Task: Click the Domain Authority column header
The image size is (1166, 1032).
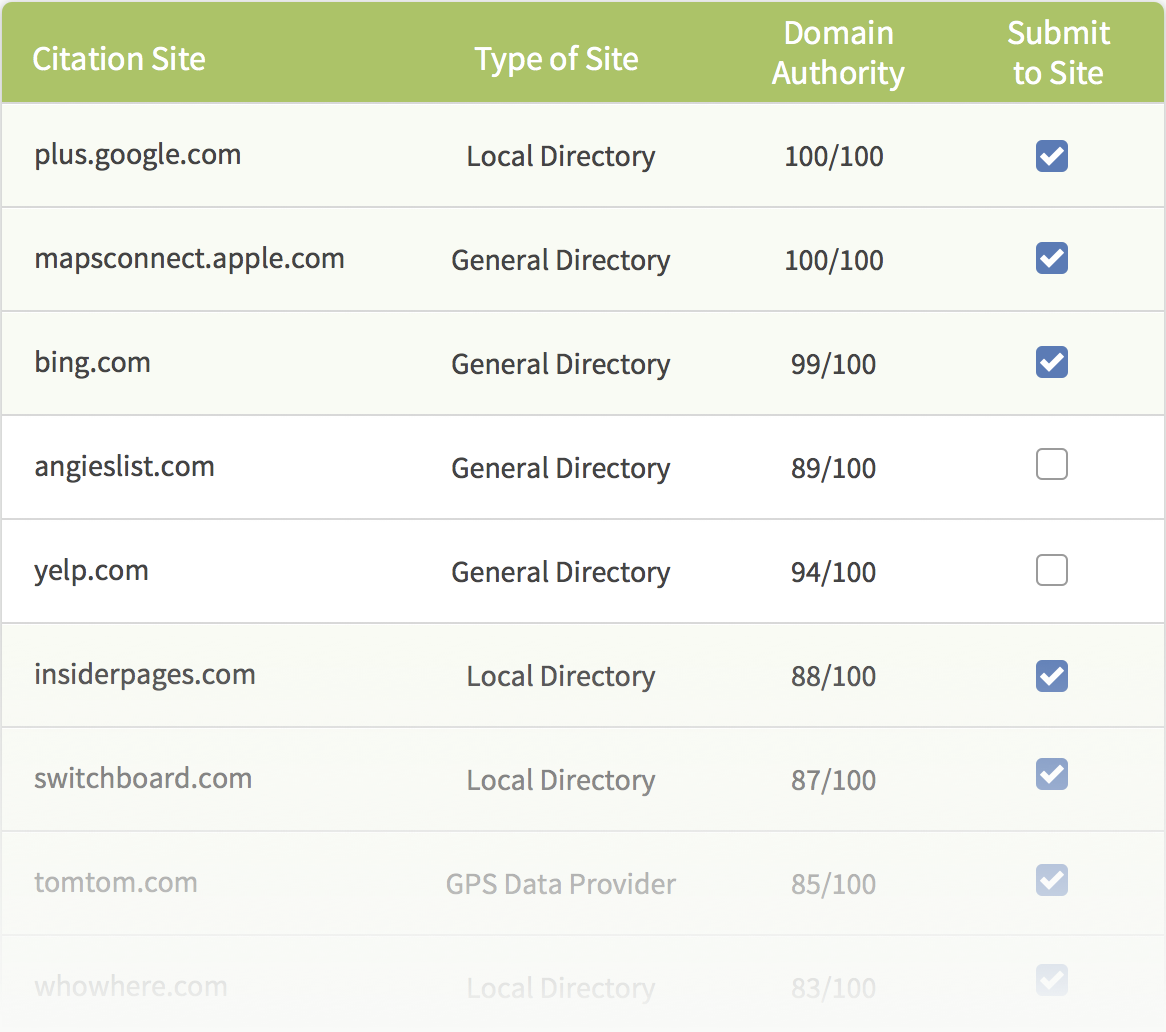Action: 838,54
